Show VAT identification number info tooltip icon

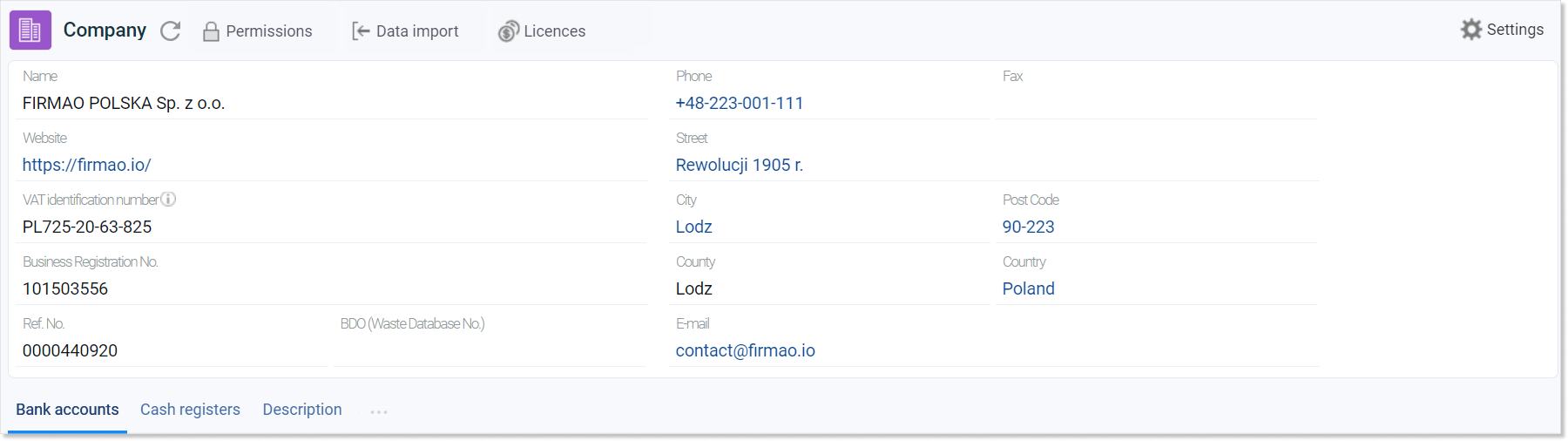tap(168, 199)
